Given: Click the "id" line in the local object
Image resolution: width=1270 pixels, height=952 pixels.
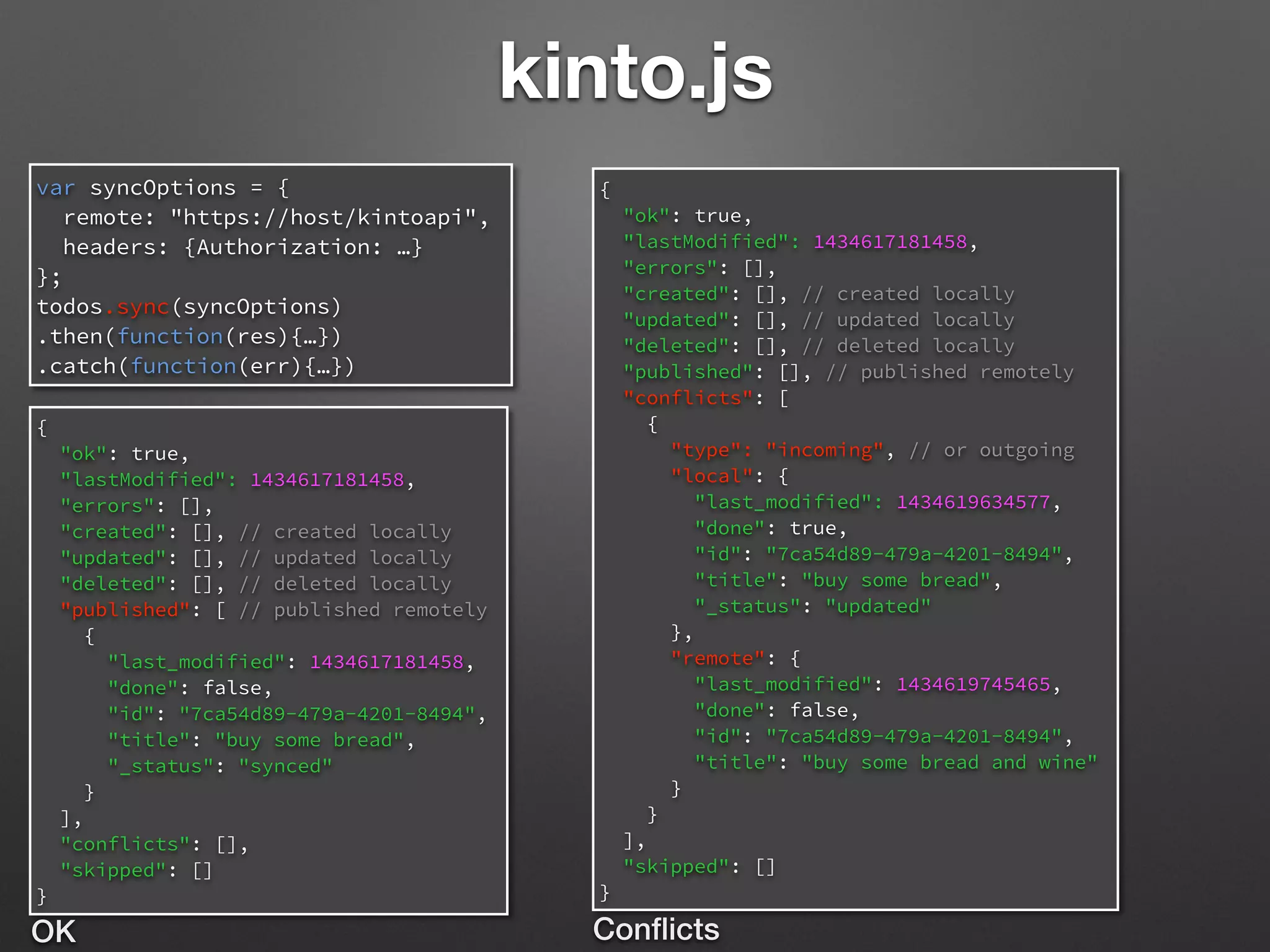Looking at the screenshot, I should click(884, 554).
